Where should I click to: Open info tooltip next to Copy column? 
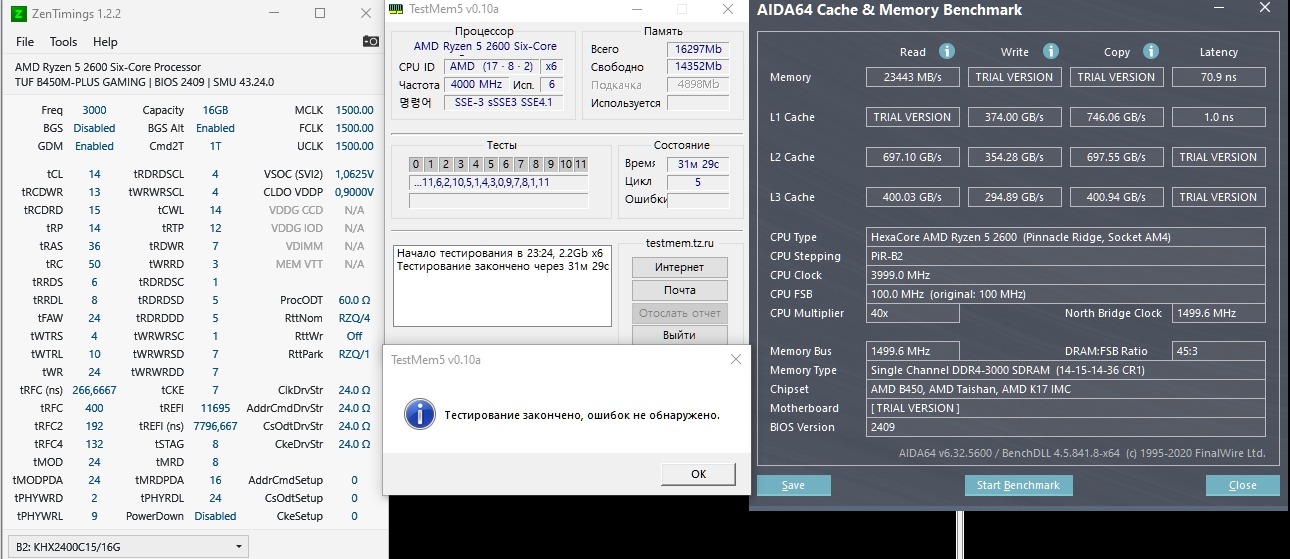[x=1151, y=51]
